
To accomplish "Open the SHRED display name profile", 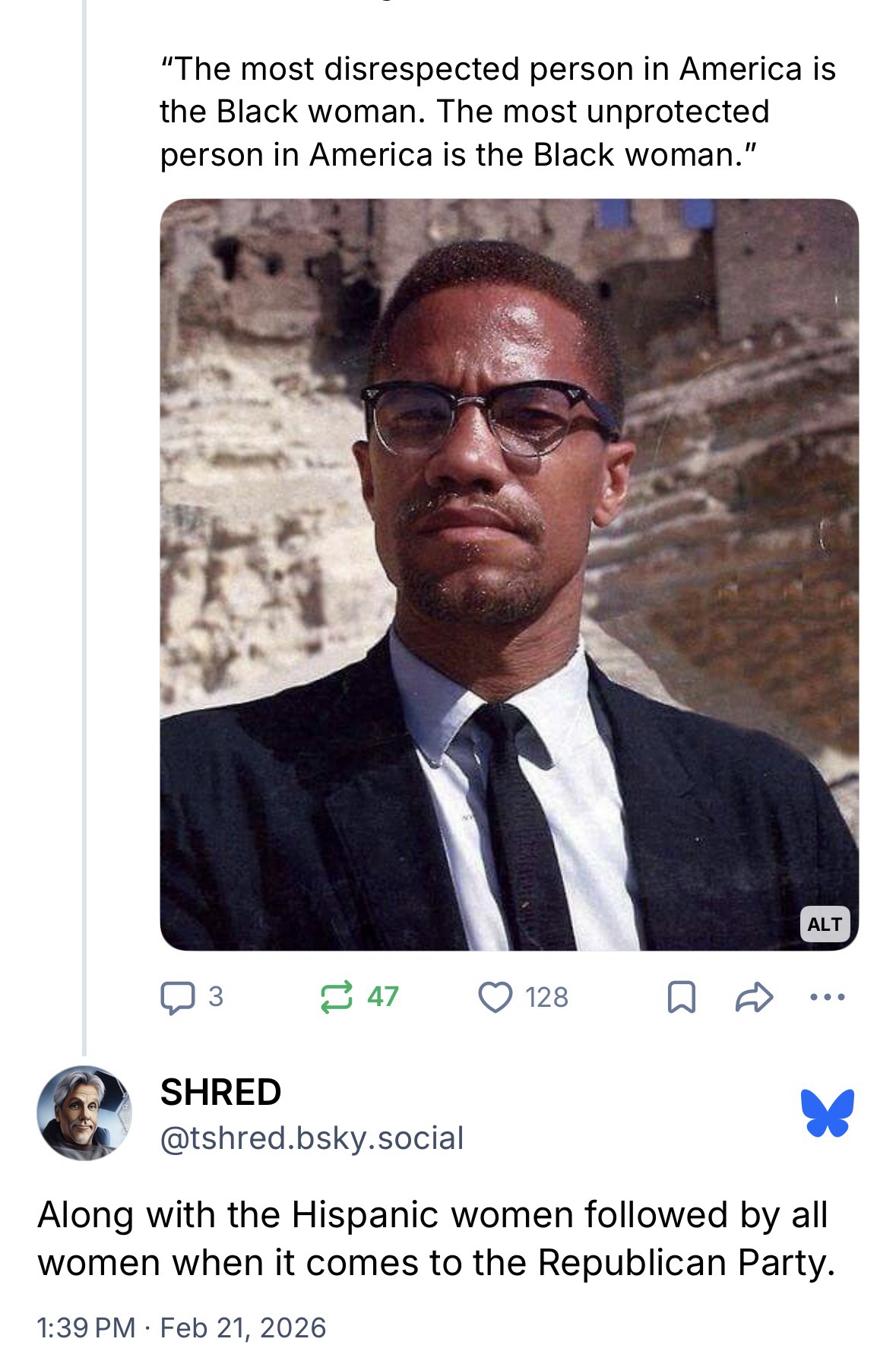I will (x=221, y=1092).
